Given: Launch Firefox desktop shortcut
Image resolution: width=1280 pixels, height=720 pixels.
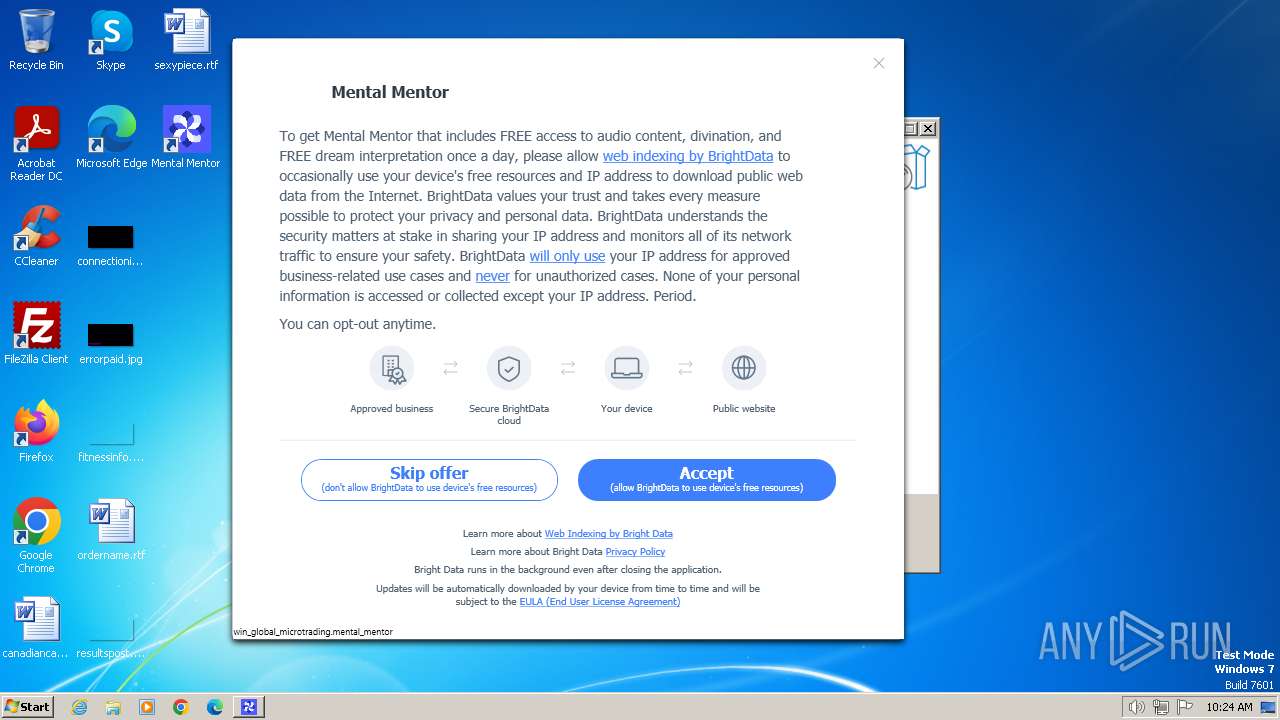Looking at the screenshot, I should pos(36,432).
